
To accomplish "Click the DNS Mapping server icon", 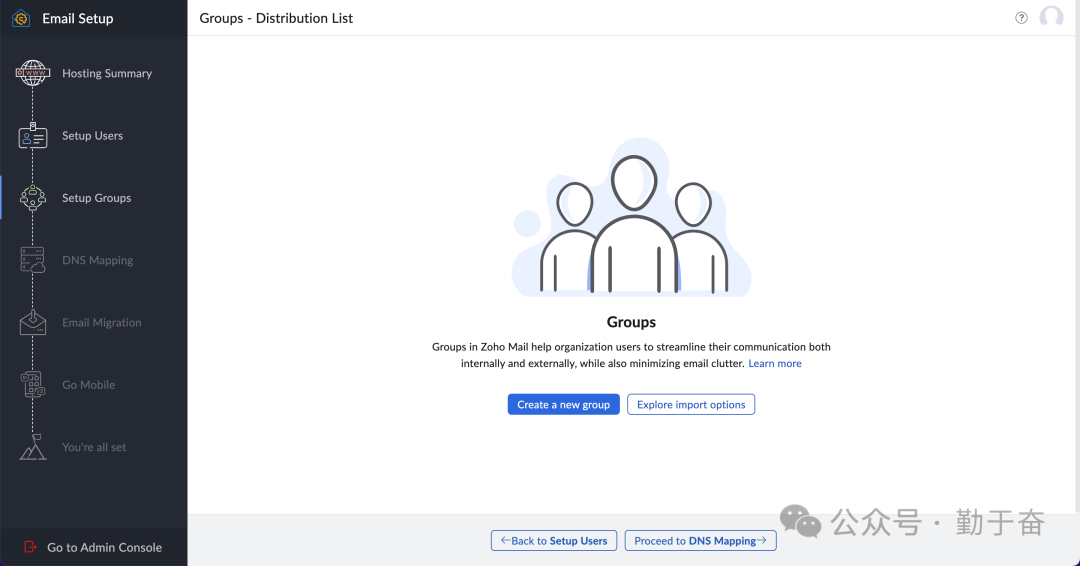I will 33,260.
